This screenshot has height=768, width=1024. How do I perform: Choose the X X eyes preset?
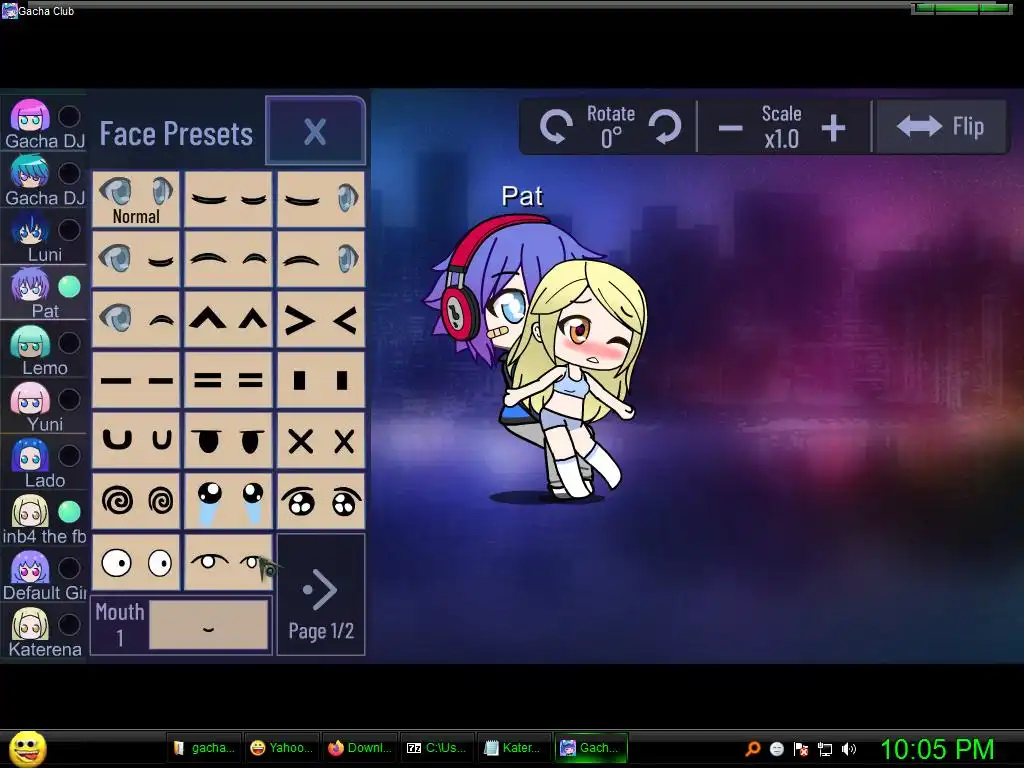pos(321,440)
